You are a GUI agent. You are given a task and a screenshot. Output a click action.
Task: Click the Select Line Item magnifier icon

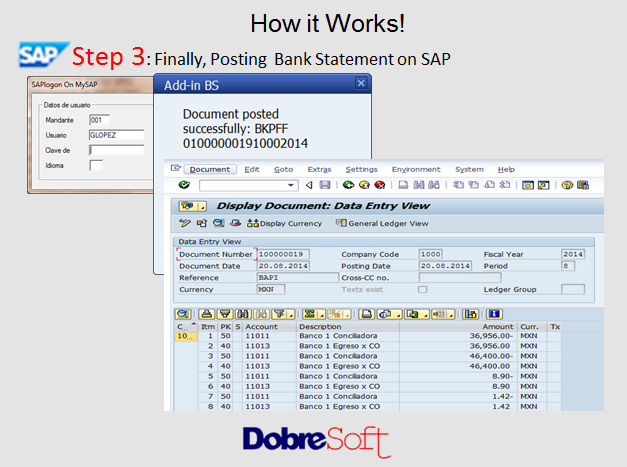[218, 223]
